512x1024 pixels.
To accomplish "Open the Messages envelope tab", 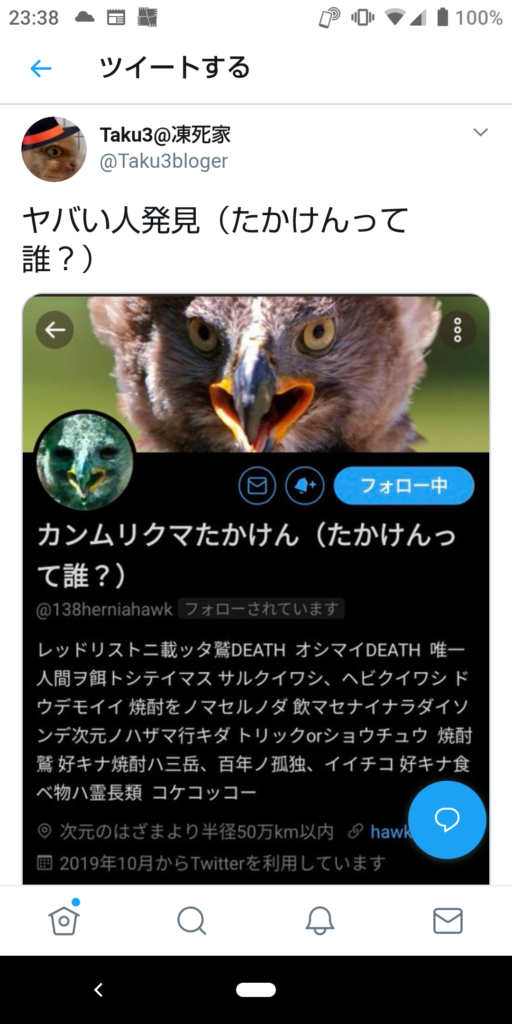I will tap(448, 921).
